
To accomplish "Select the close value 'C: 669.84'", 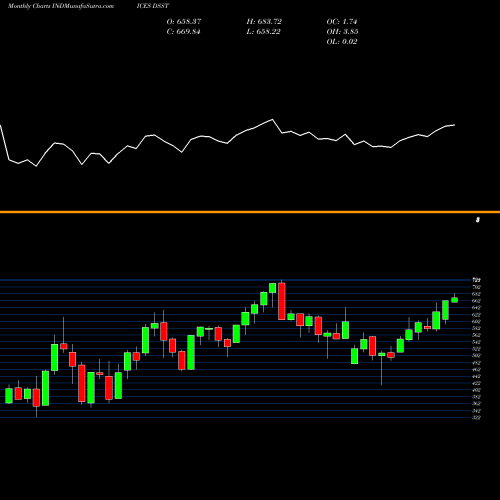I will (x=184, y=32).
